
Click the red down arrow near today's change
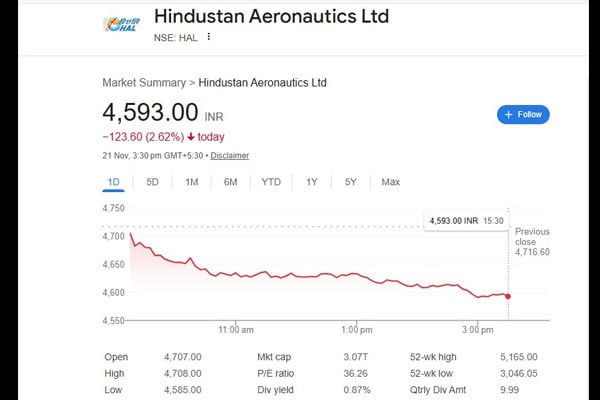point(190,137)
